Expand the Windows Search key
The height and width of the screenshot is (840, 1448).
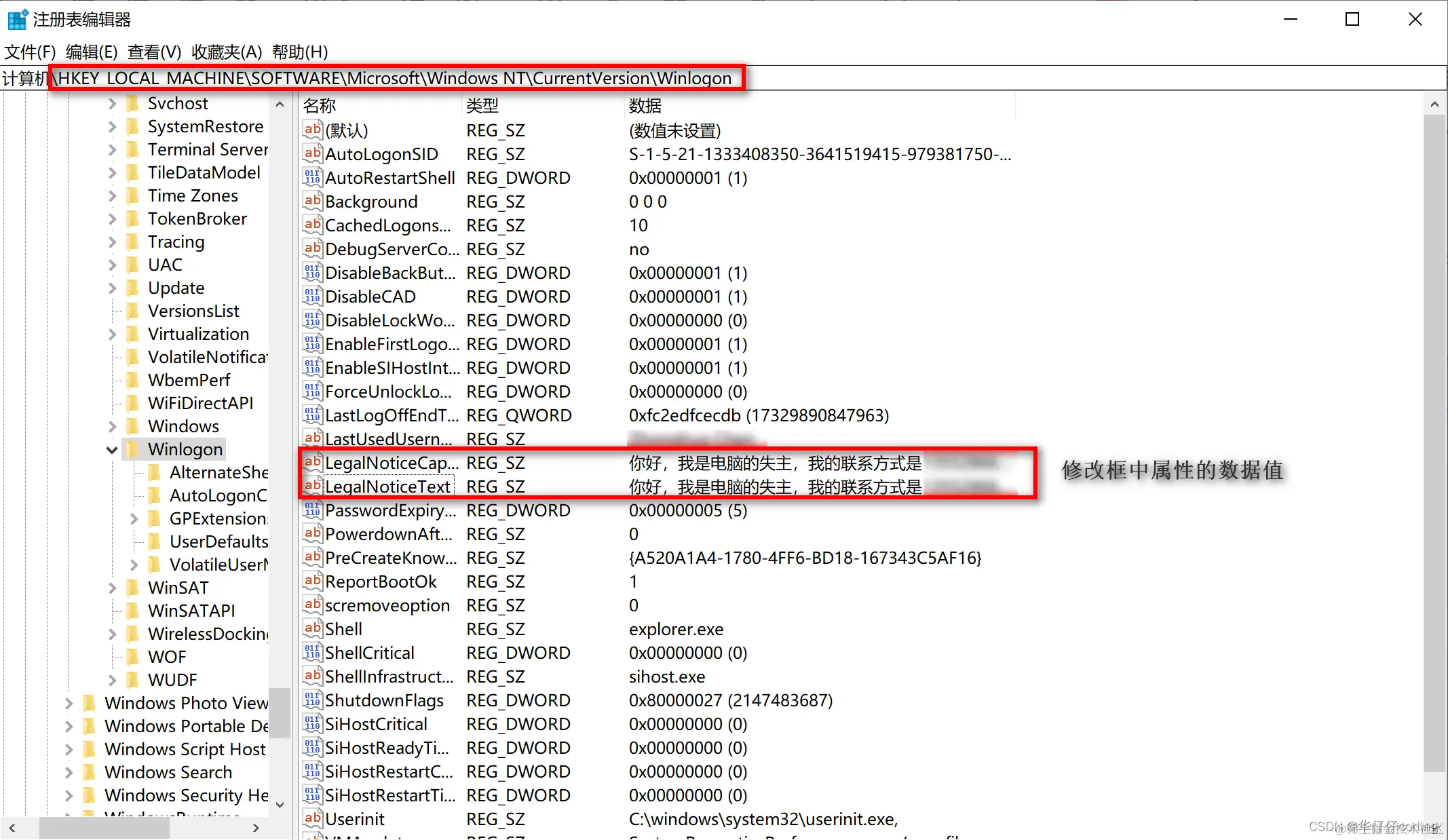(x=69, y=772)
